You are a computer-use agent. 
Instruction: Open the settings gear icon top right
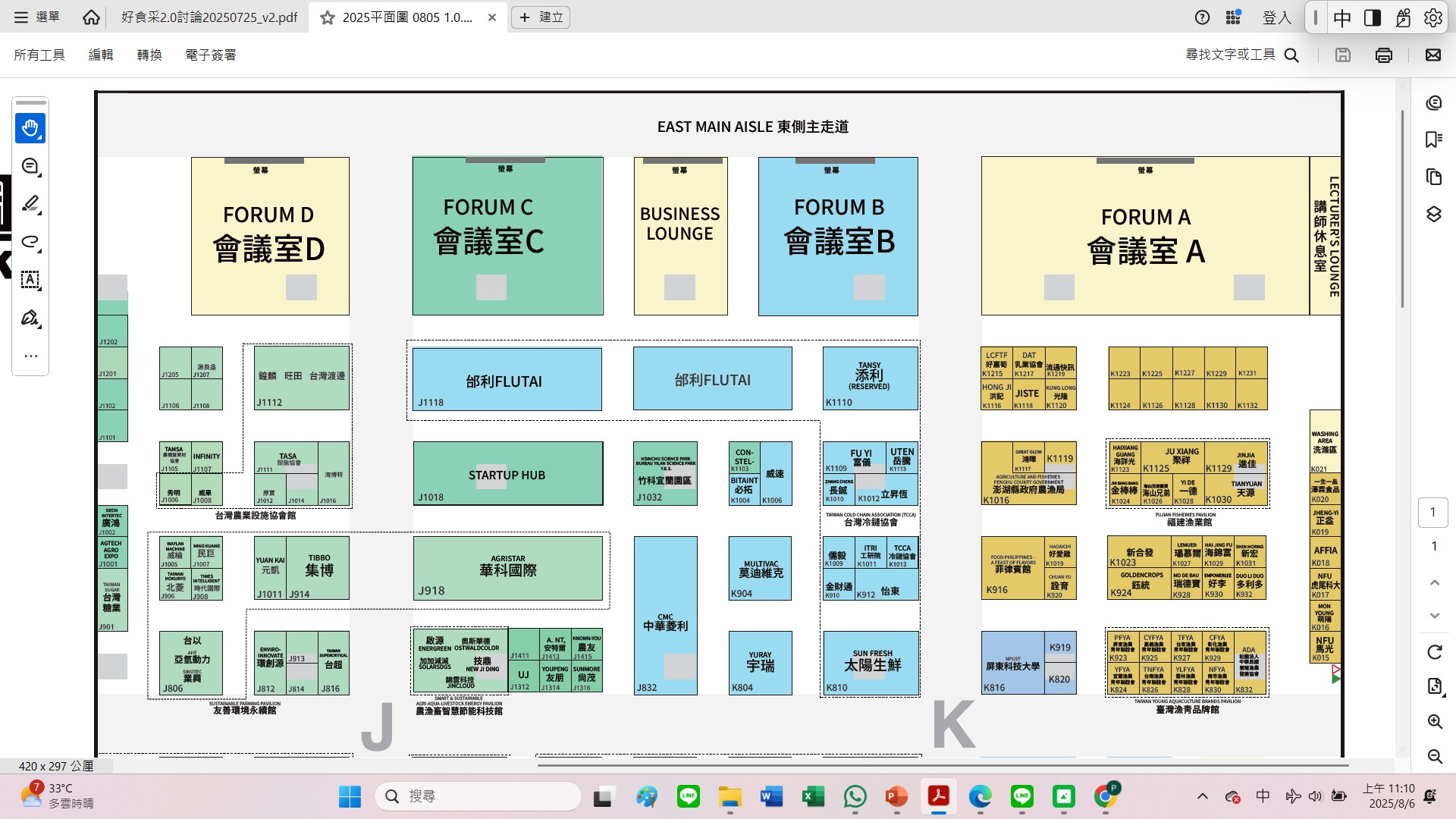click(x=1433, y=17)
